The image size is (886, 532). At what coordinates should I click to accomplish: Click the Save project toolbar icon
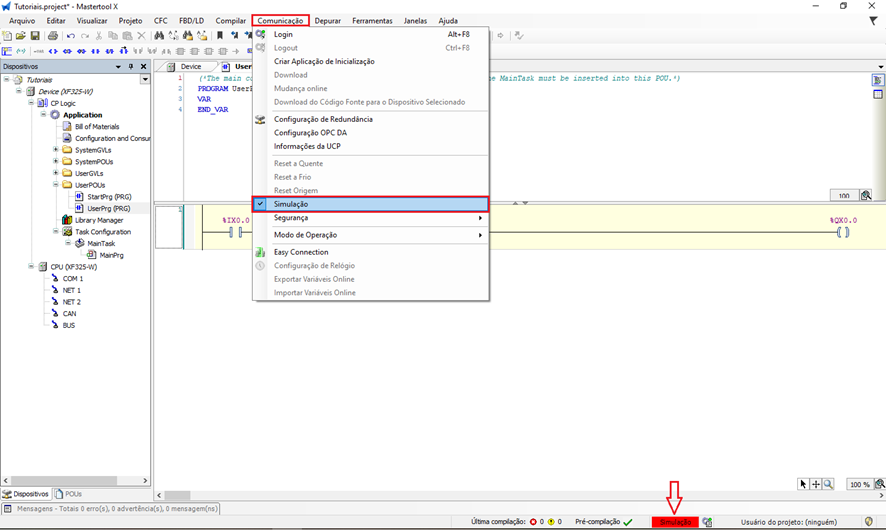[x=35, y=36]
